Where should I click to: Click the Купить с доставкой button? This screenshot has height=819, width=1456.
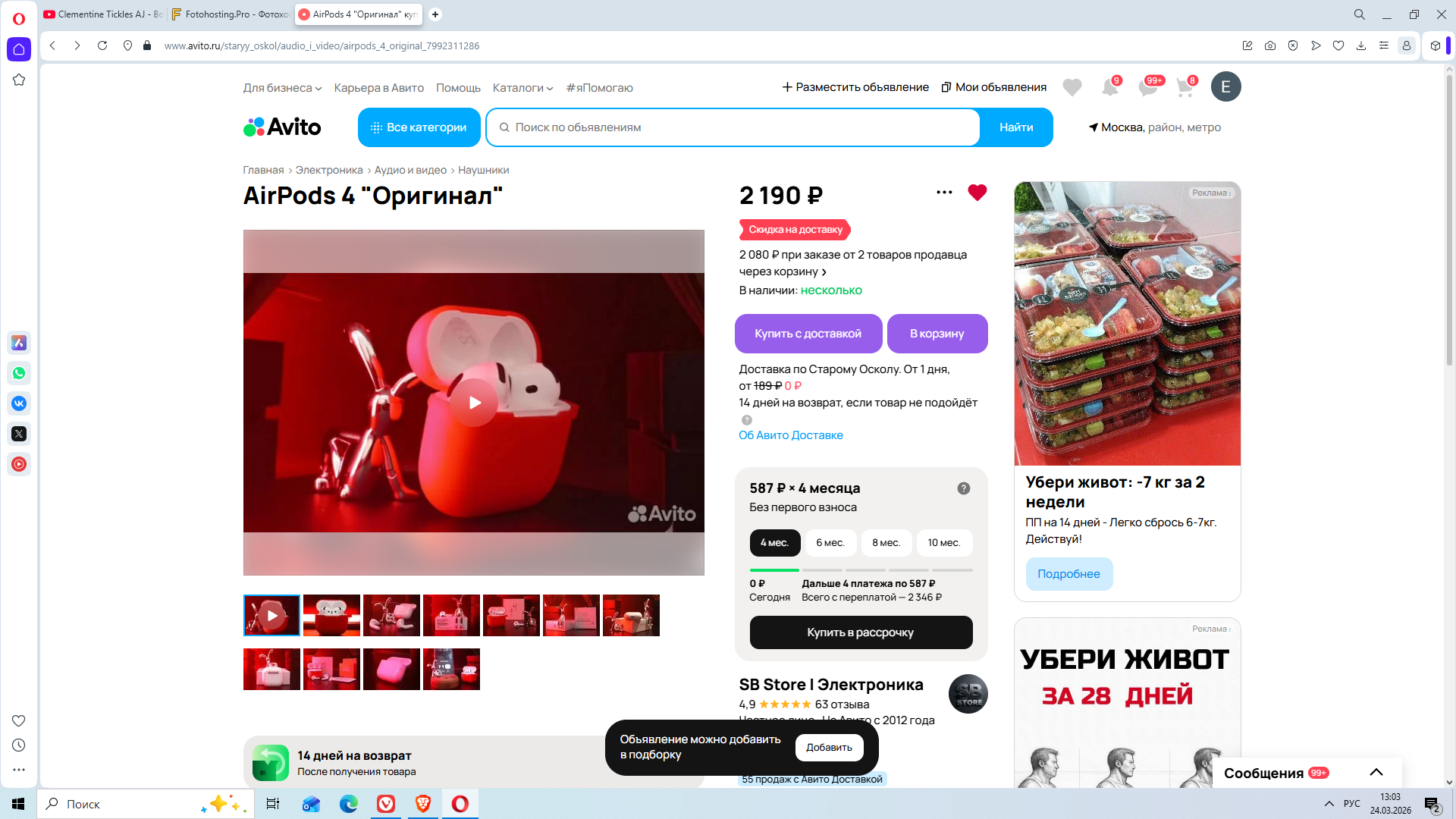click(808, 334)
